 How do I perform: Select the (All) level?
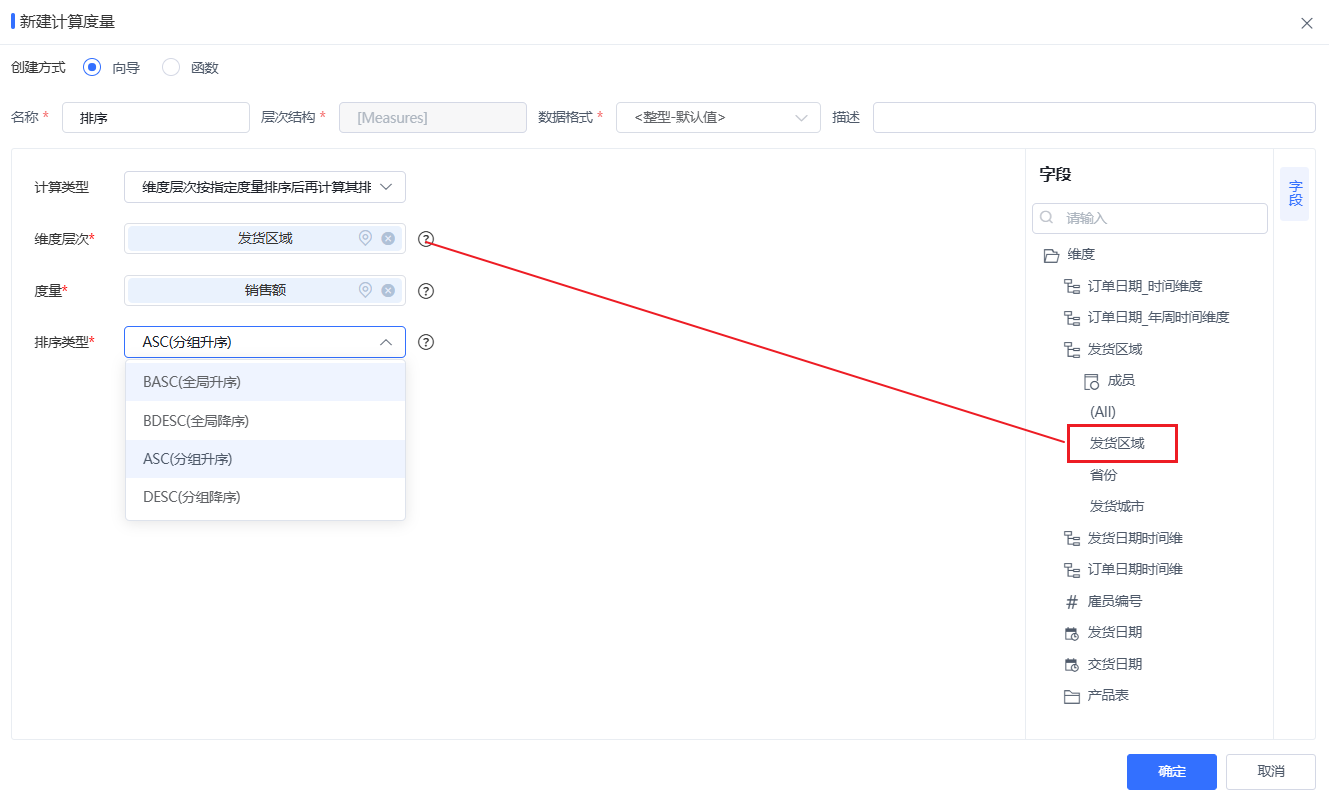1103,412
